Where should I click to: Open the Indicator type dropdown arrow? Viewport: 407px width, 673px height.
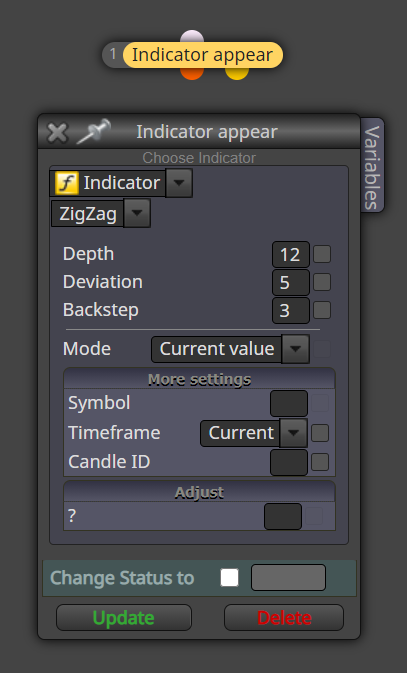pos(179,183)
